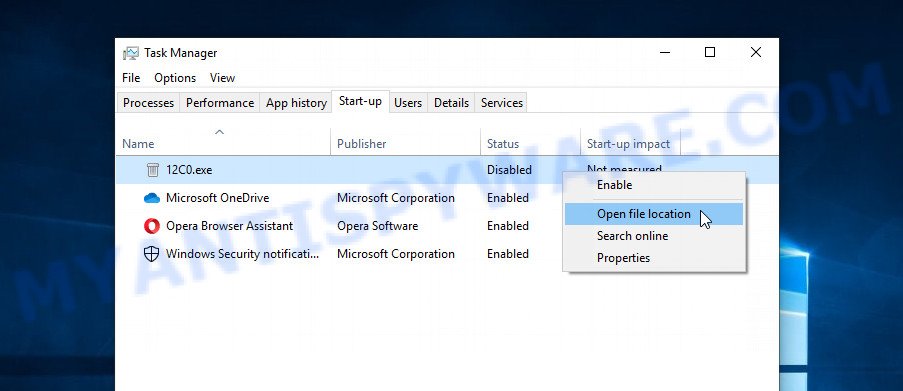This screenshot has height=391, width=903.
Task: Open the File menu
Action: tap(131, 78)
